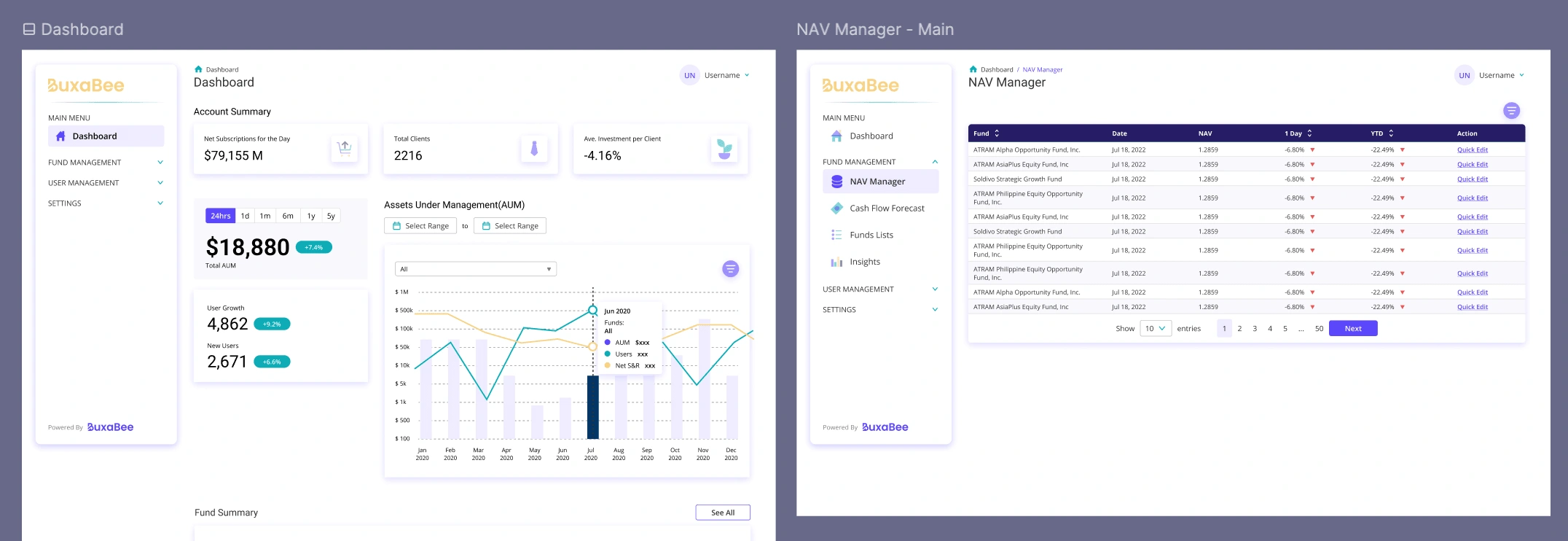The image size is (1568, 541).
Task: Click the highlighted Jul 2020 bar in chart
Action: click(593, 407)
